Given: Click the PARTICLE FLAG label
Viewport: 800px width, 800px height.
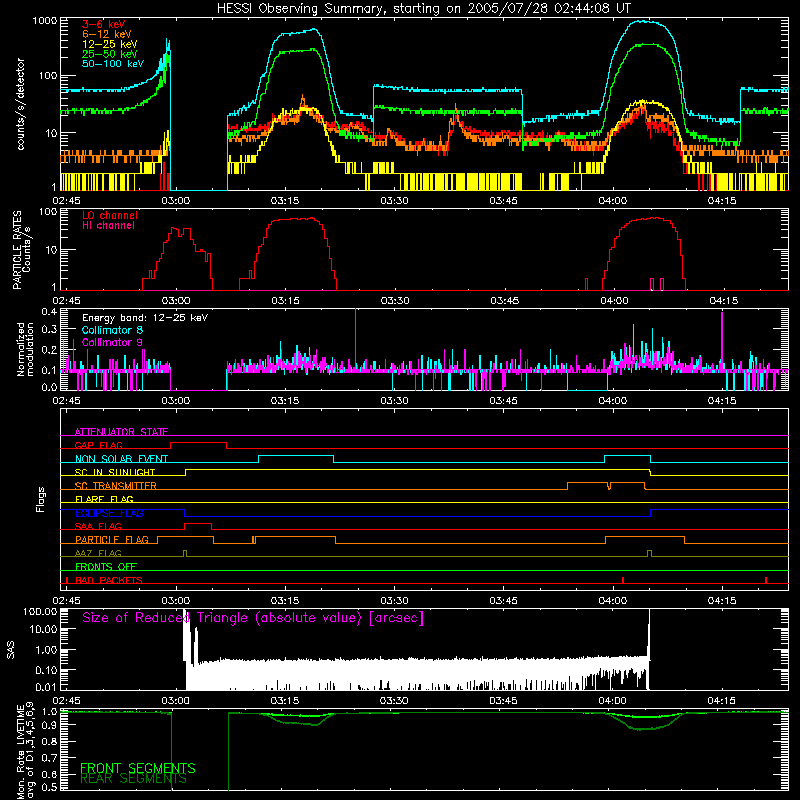Looking at the screenshot, I should pos(112,540).
